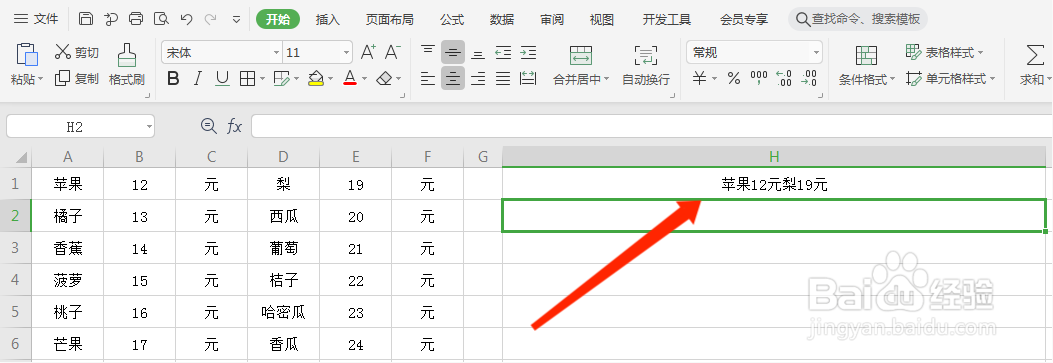Click the fill color yellow bucket

[x=316, y=79]
